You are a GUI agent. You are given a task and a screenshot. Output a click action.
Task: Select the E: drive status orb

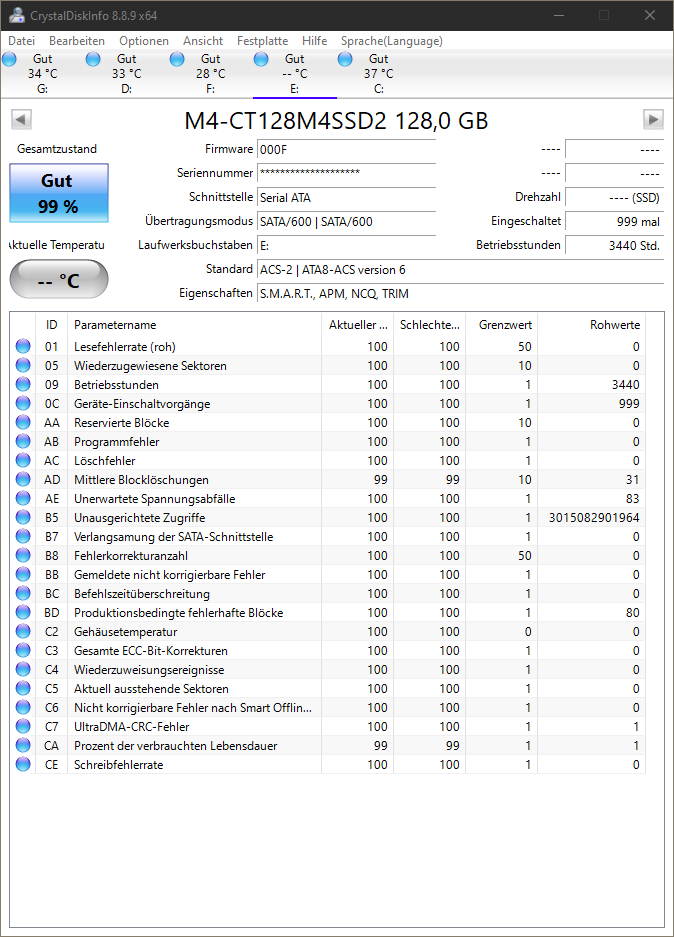point(261,59)
